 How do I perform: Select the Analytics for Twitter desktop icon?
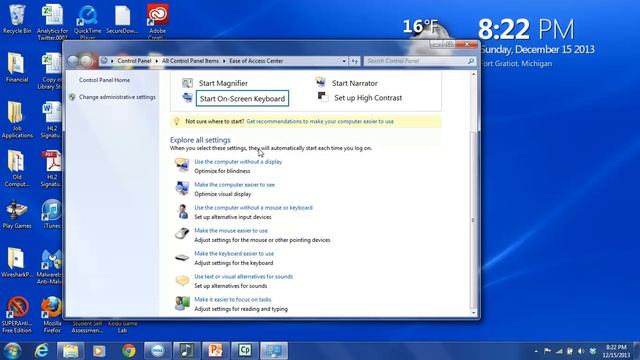point(52,22)
